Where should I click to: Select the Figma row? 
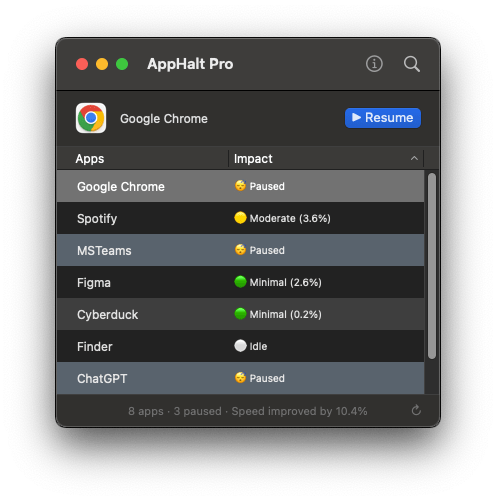tap(240, 282)
